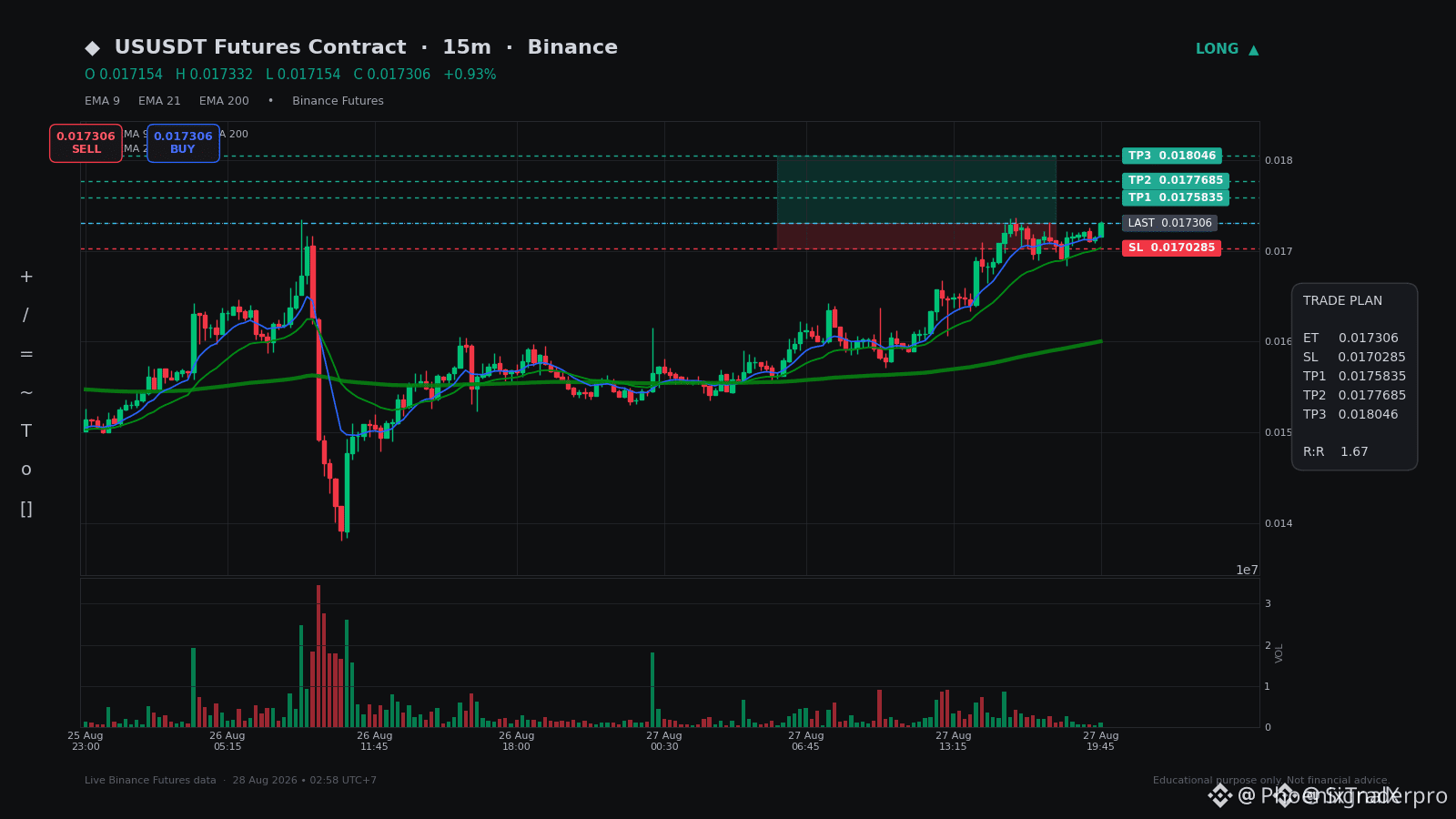Activate the text T tool
The height and width of the screenshot is (819, 1456).
[26, 431]
